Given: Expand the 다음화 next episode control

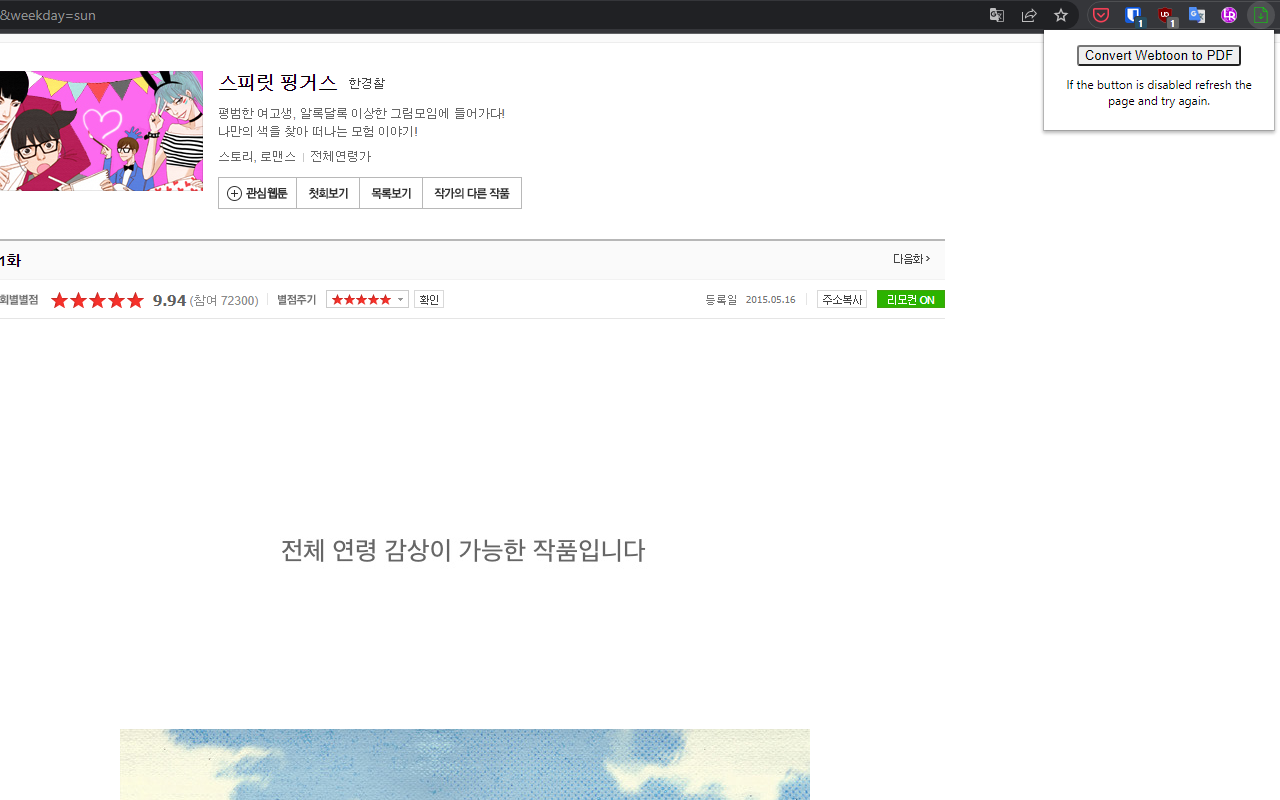Looking at the screenshot, I should click(x=910, y=258).
